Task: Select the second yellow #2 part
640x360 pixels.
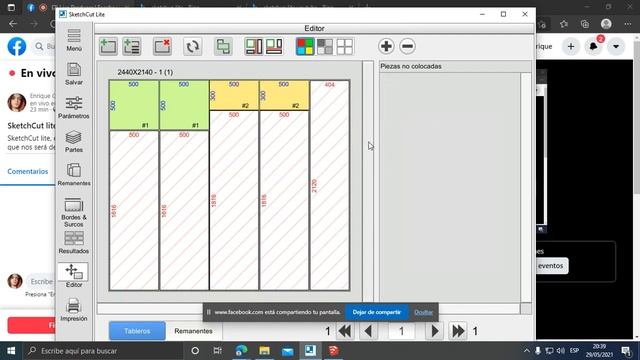Action: point(284,95)
